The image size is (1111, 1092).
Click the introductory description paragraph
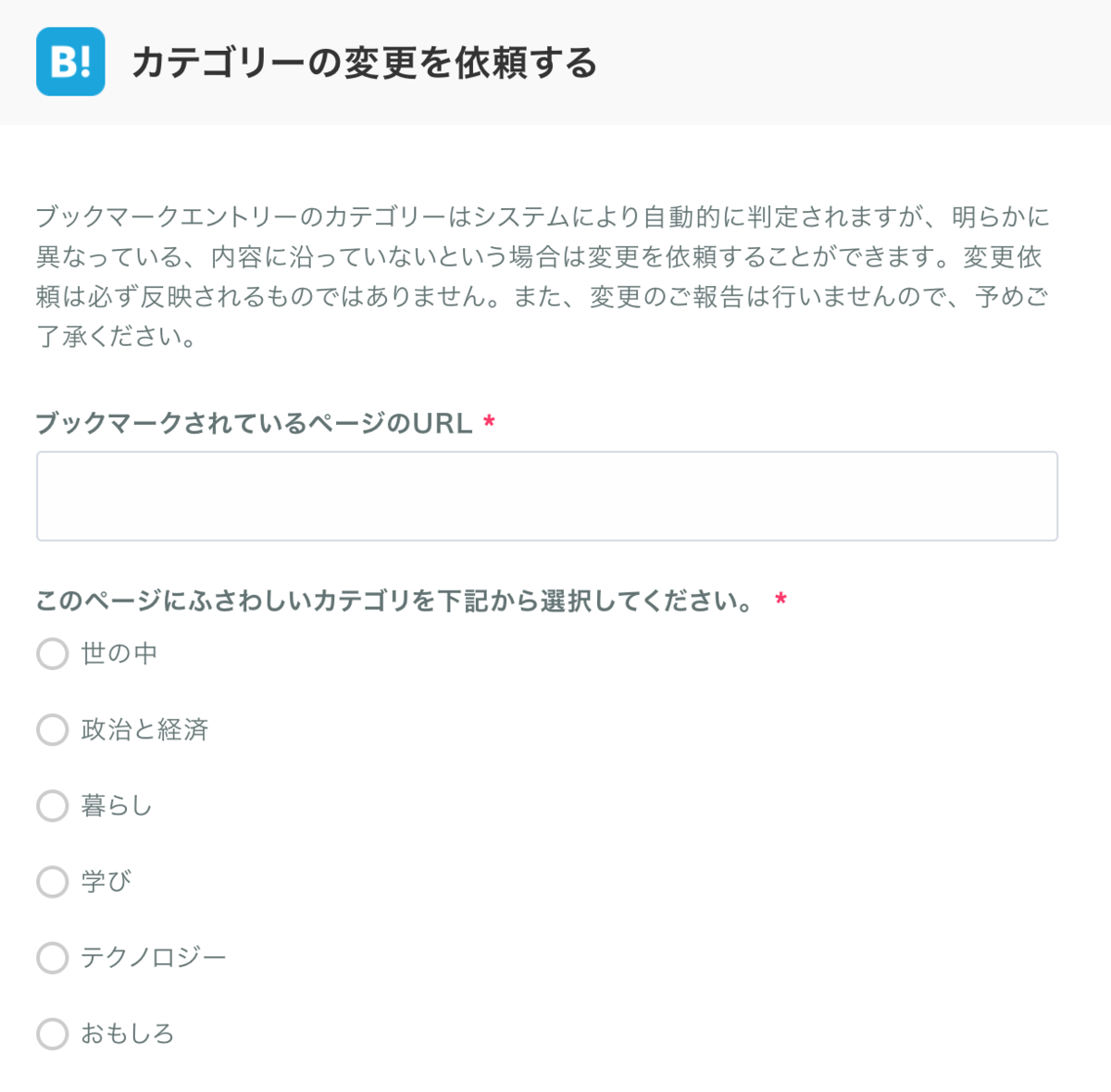click(543, 276)
